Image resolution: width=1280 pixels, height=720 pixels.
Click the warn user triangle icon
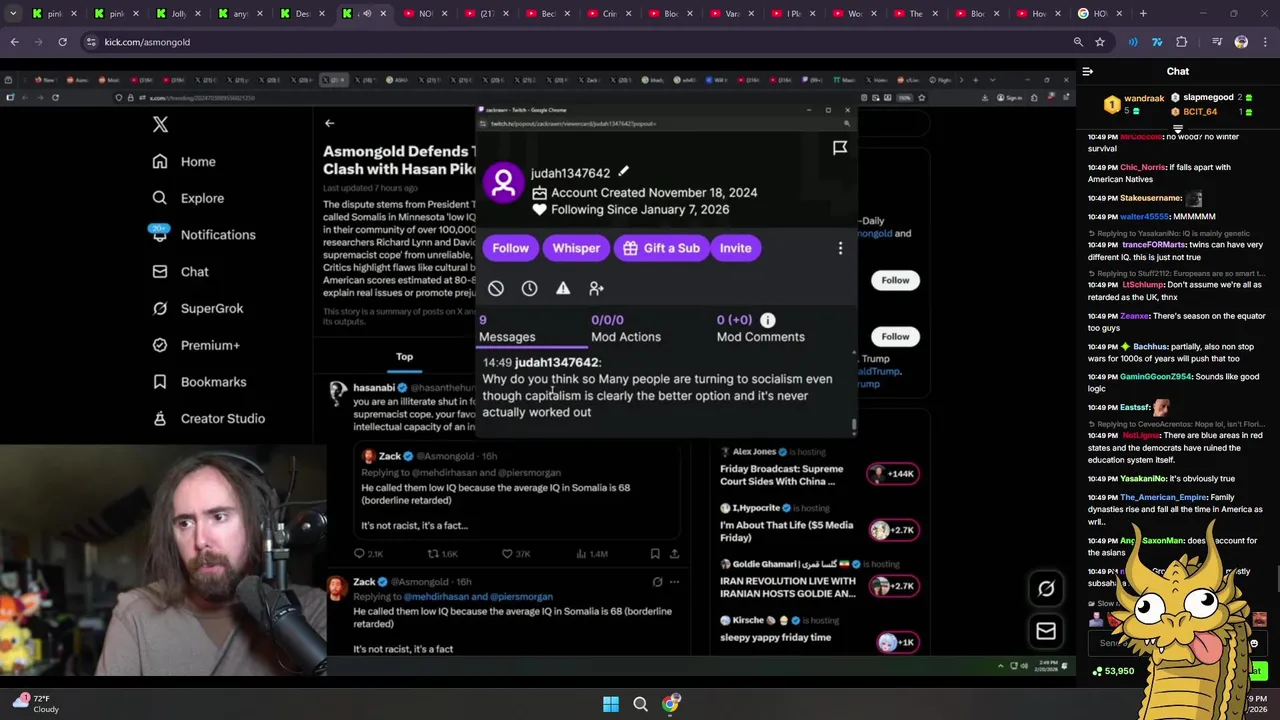[x=563, y=288]
